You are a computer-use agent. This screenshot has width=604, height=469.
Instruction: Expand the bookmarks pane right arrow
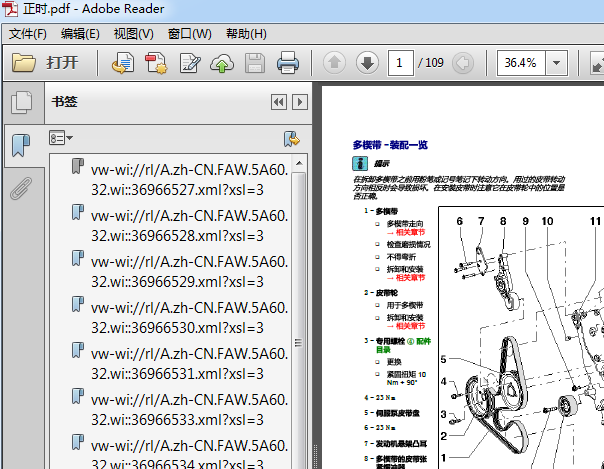[x=300, y=102]
